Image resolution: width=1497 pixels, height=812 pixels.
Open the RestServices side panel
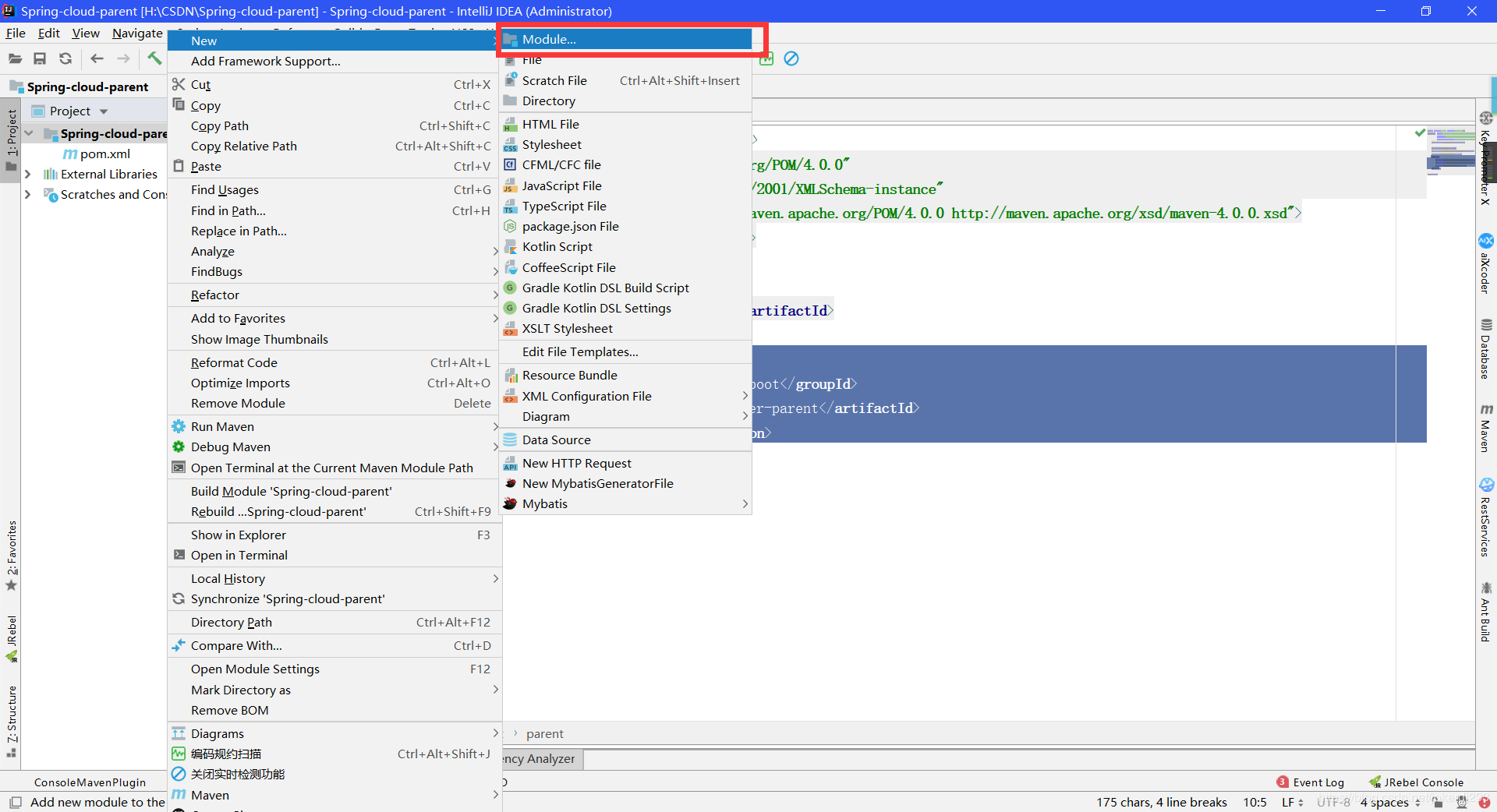pyautogui.click(x=1486, y=517)
